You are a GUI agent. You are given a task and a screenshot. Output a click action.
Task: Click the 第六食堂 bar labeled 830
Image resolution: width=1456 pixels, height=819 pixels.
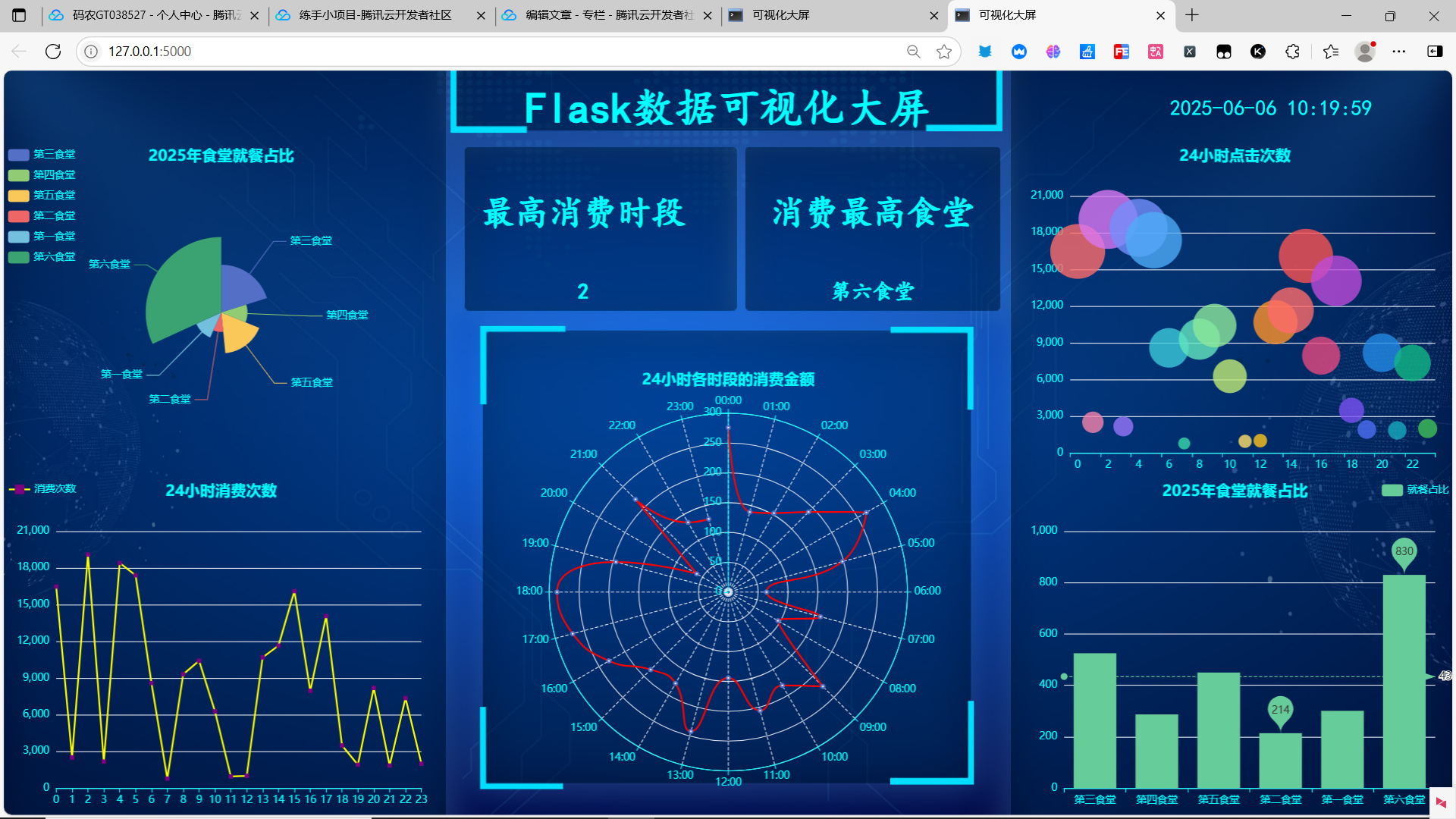tap(1404, 681)
